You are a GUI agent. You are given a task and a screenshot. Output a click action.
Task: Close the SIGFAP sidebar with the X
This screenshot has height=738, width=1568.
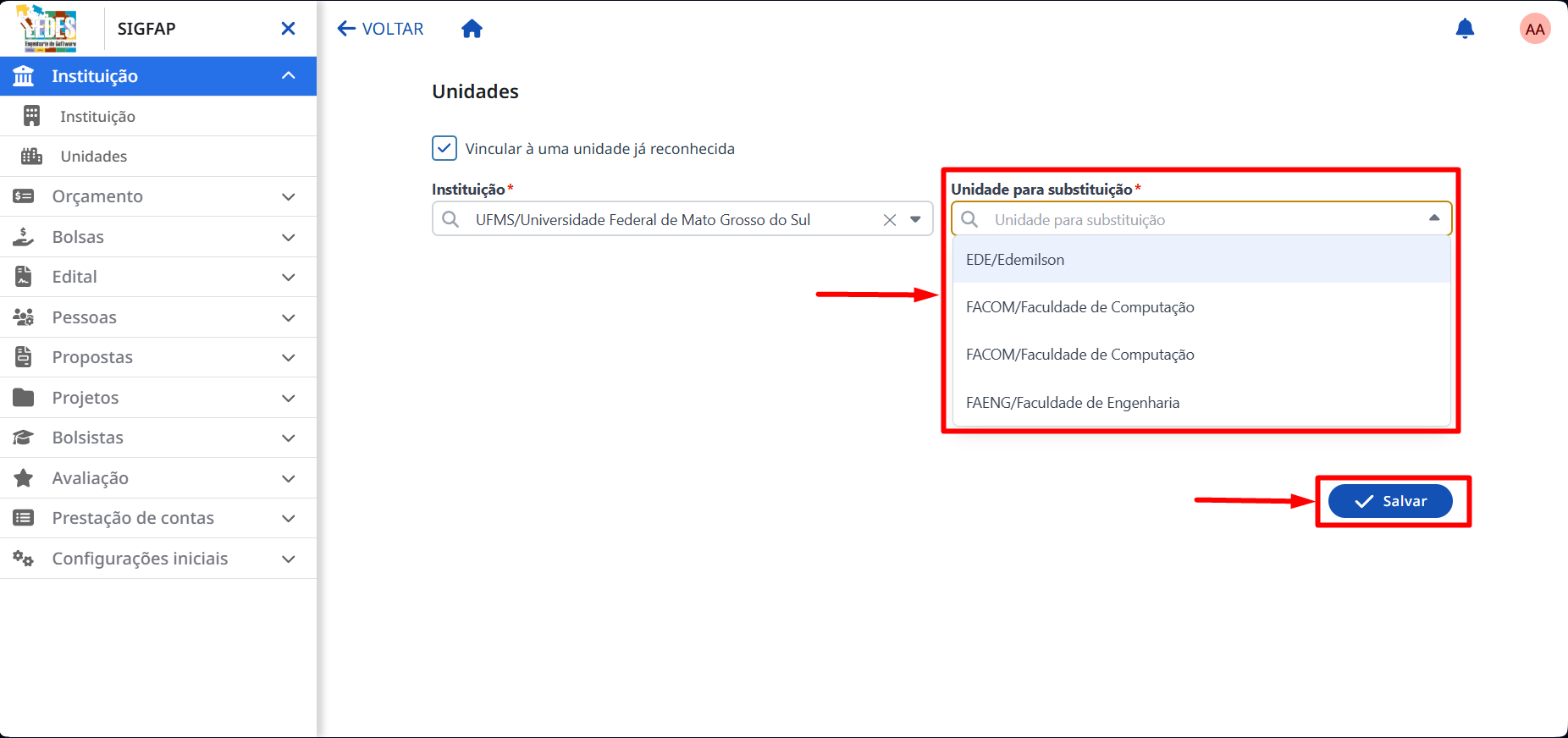pos(288,29)
